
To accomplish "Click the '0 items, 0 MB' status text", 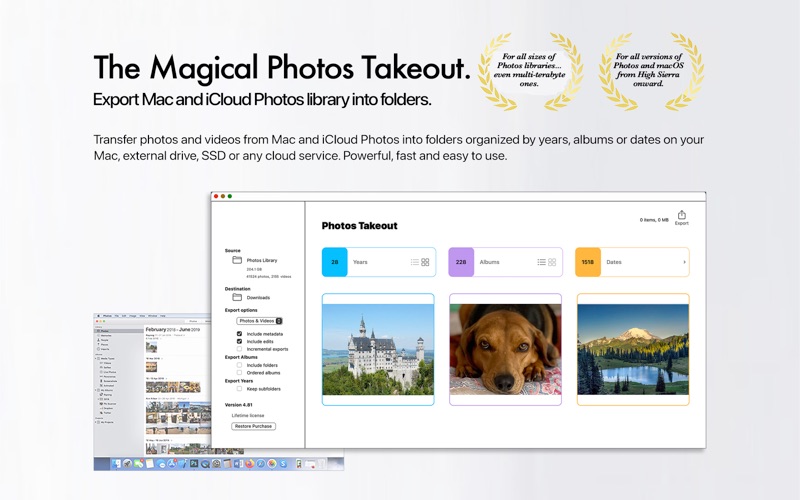I will coord(654,220).
